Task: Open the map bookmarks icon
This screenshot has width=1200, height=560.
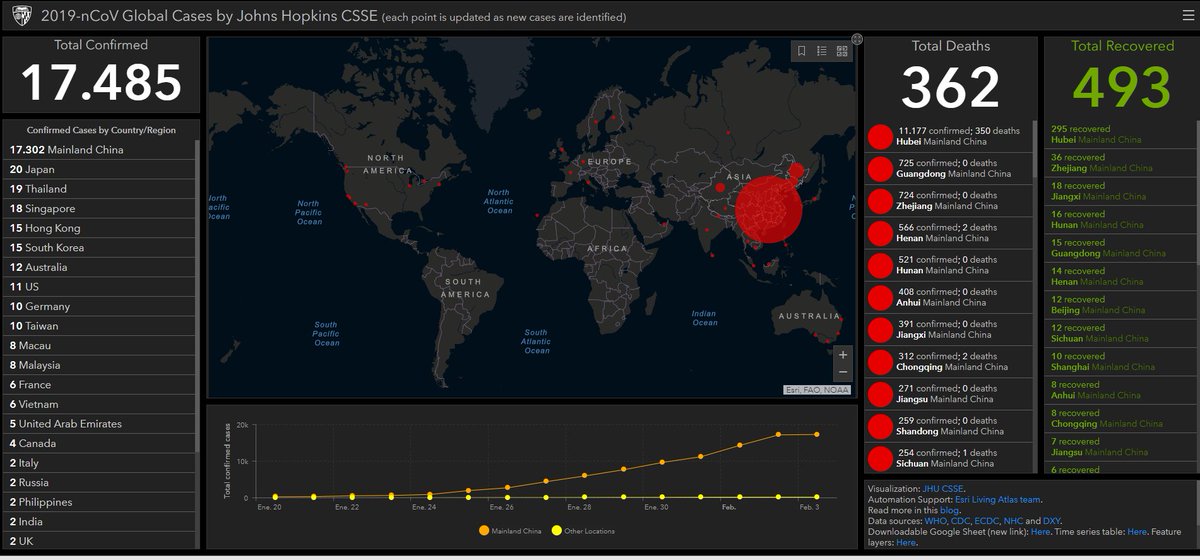Action: click(x=801, y=51)
